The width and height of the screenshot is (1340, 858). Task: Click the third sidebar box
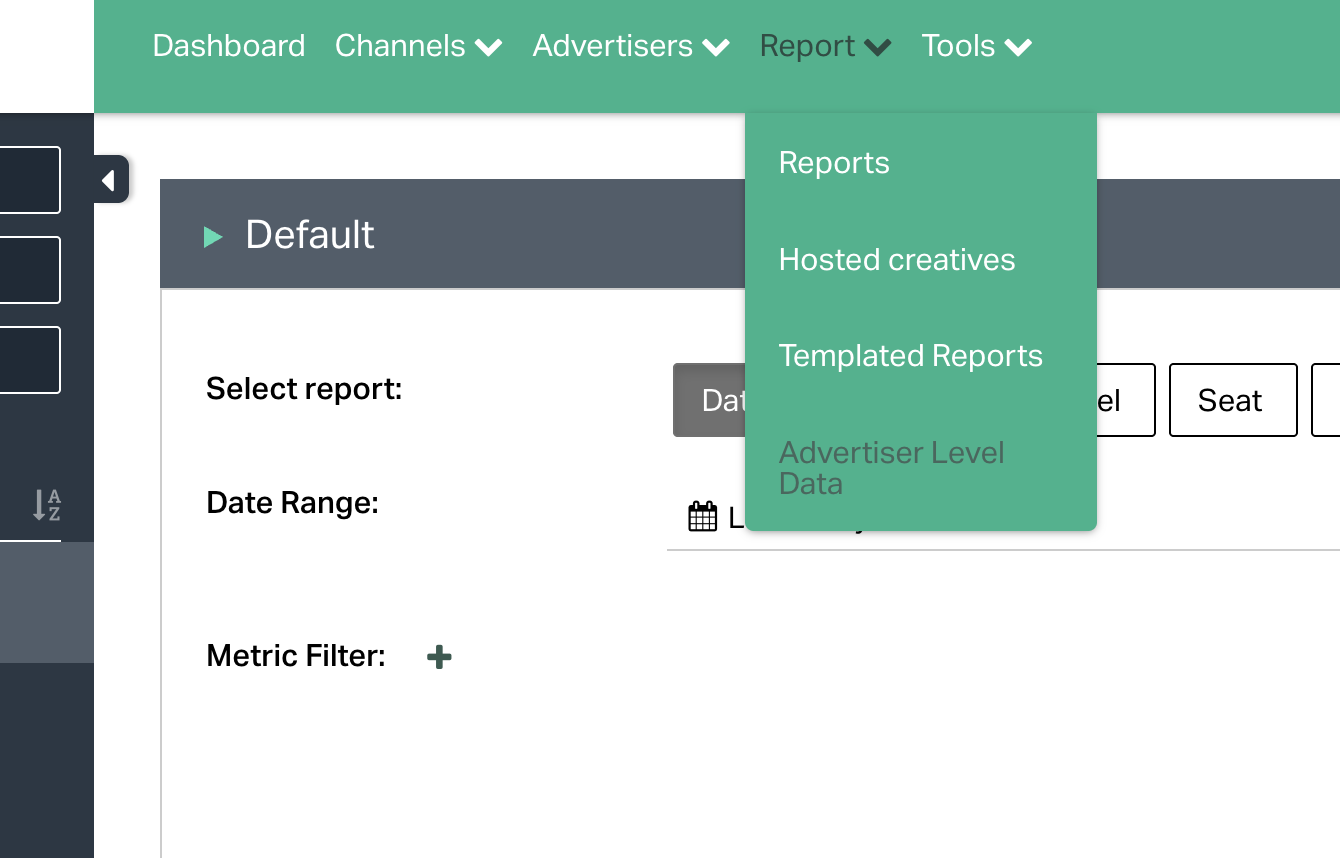point(30,360)
